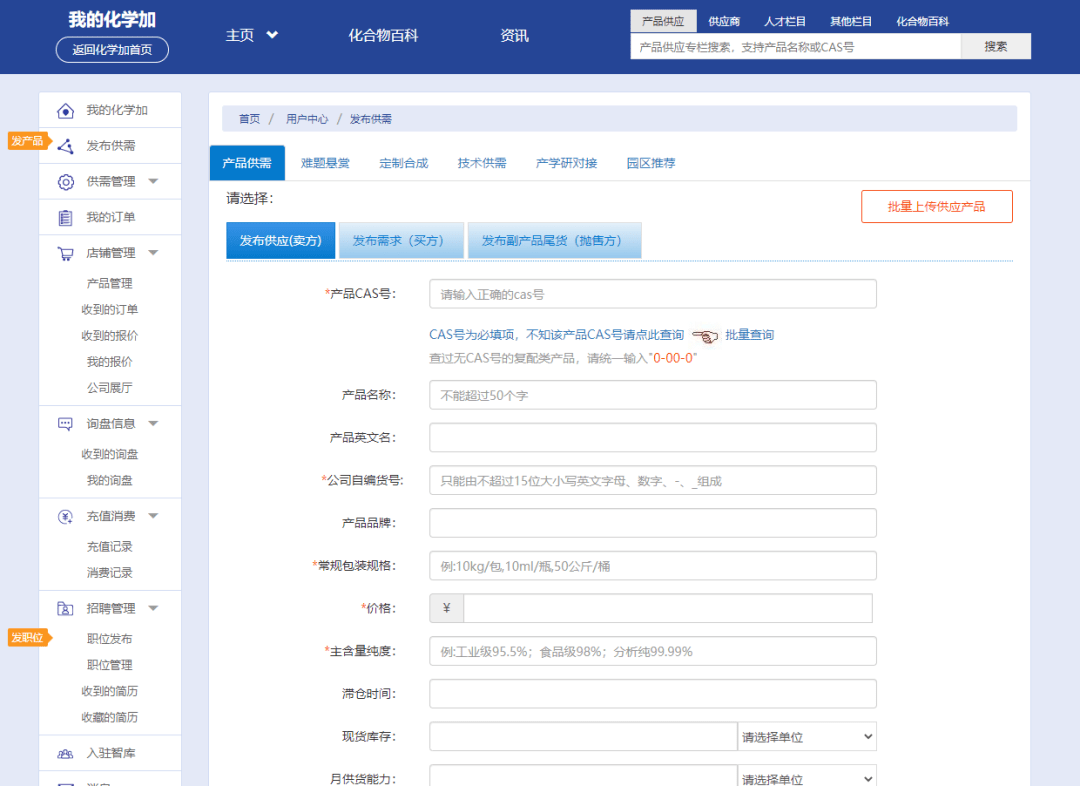Open the CAS号 lookup link 请点此查询

point(654,335)
